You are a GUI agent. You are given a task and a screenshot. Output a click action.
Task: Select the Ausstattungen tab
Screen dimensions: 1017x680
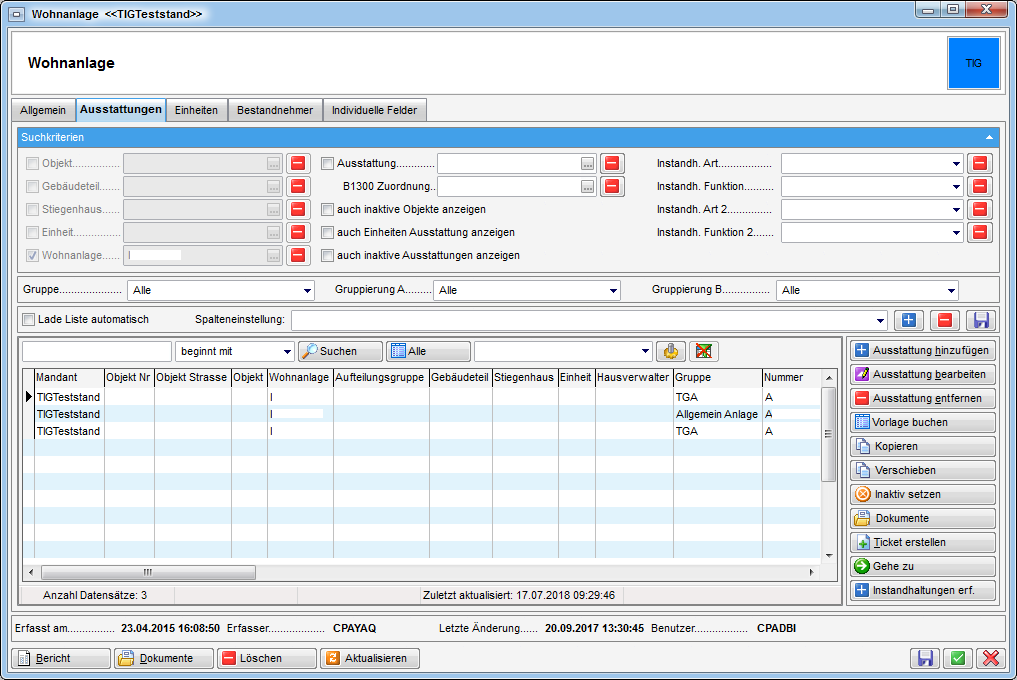(x=121, y=110)
